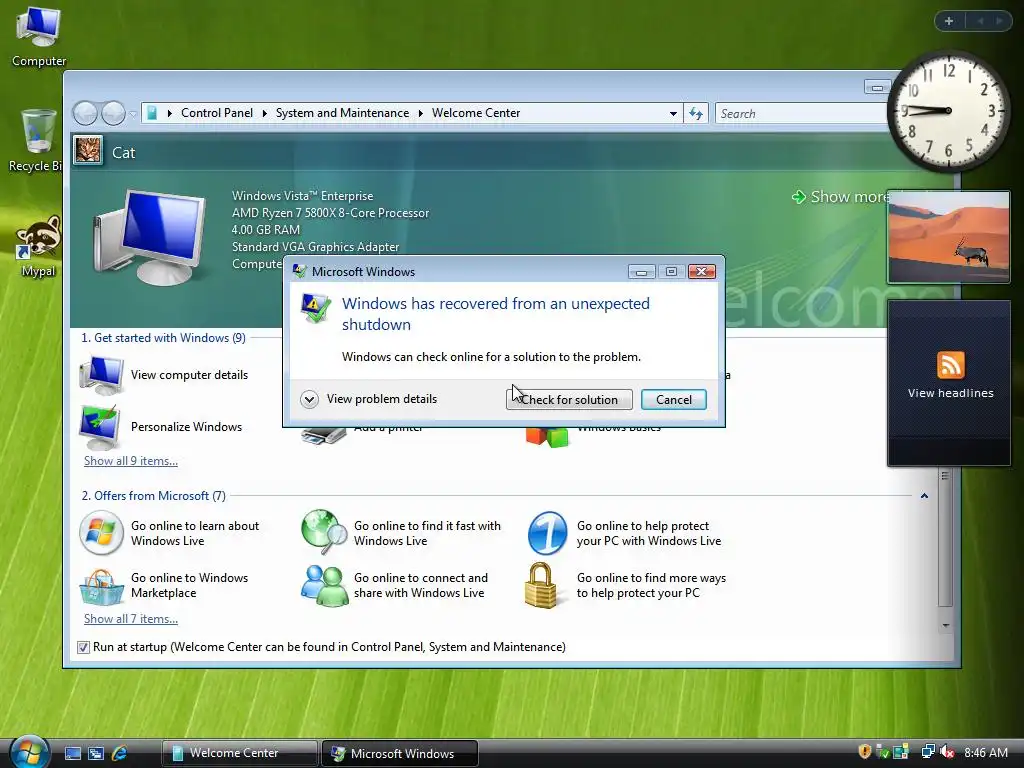Click Personalize Windows text
This screenshot has width=1024, height=768.
point(186,426)
